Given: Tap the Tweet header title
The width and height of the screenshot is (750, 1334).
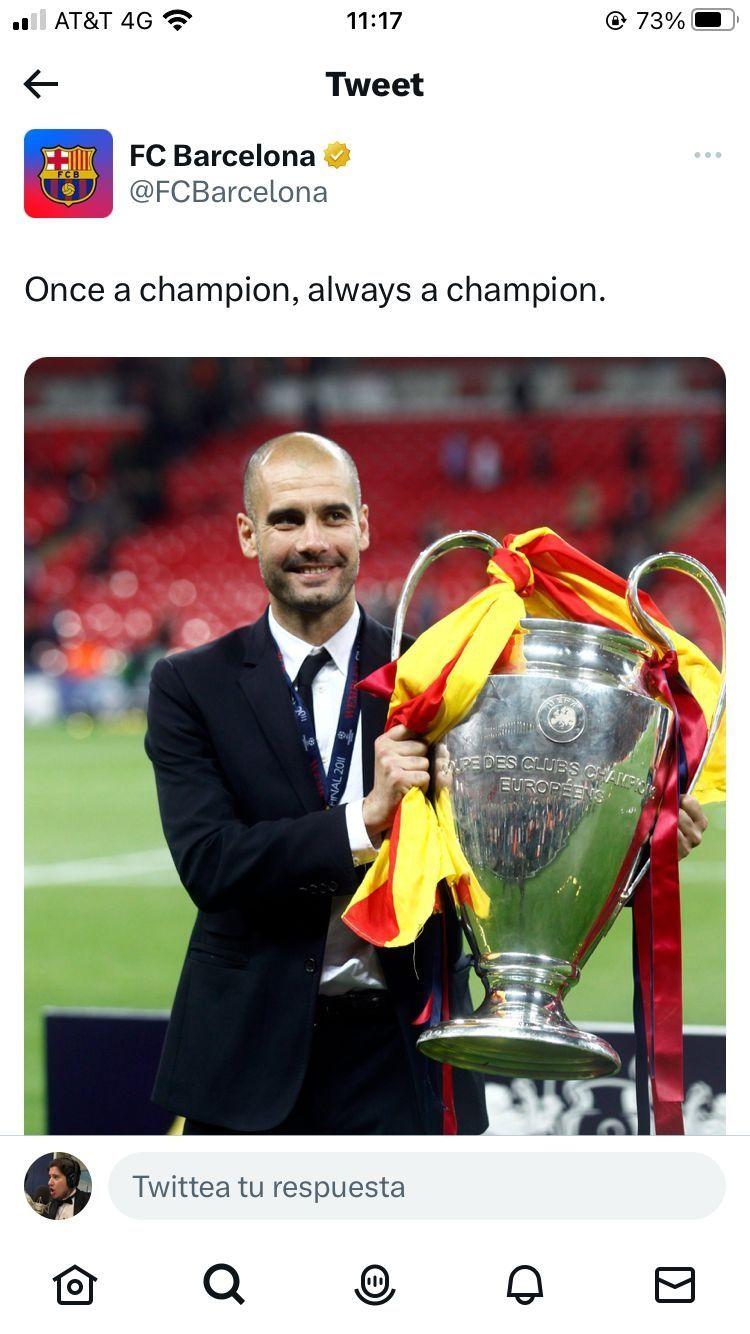Looking at the screenshot, I should tap(375, 84).
